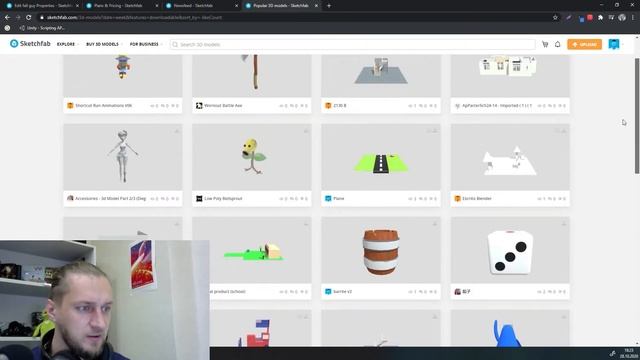
Task: Open the browser extensions puzzle icon
Action: click(600, 18)
